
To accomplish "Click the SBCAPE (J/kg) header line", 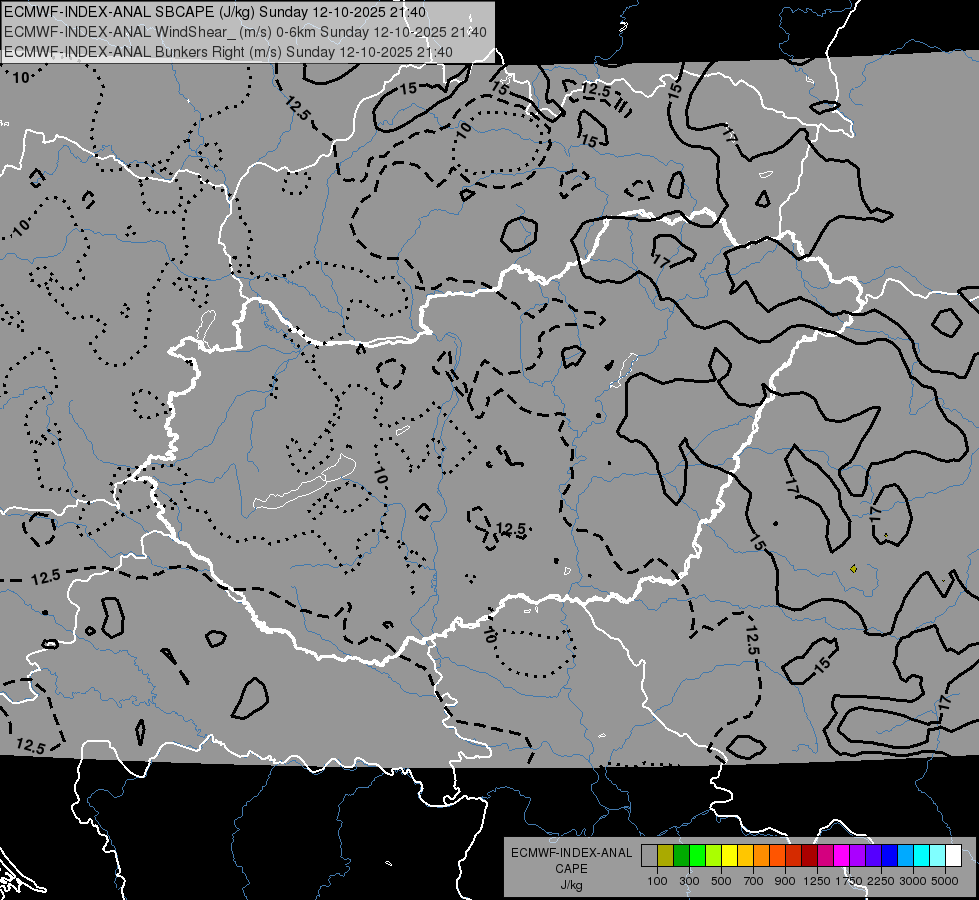I will coord(215,12).
